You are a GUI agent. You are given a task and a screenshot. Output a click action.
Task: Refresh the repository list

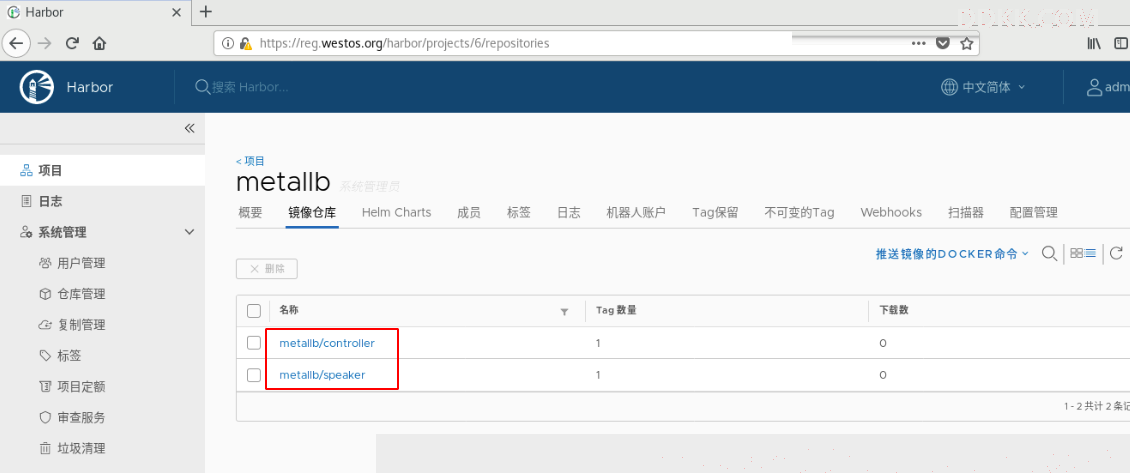coord(1116,253)
